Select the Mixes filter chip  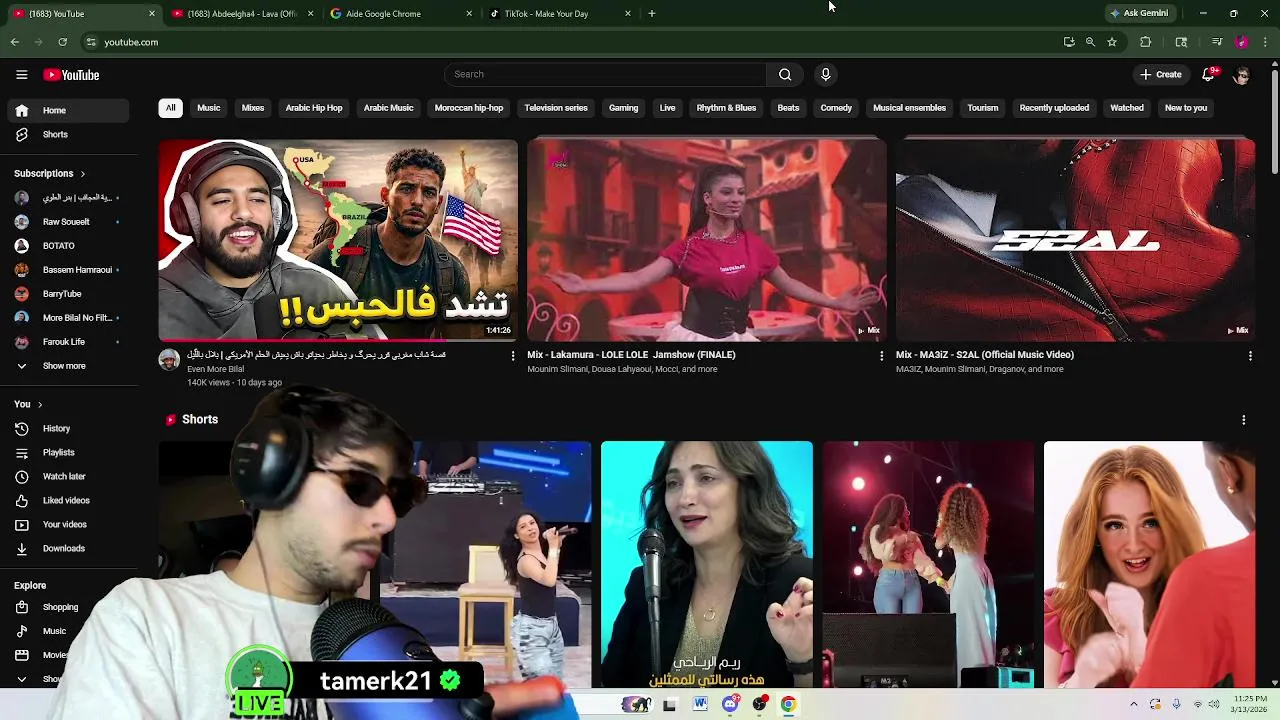click(x=253, y=108)
